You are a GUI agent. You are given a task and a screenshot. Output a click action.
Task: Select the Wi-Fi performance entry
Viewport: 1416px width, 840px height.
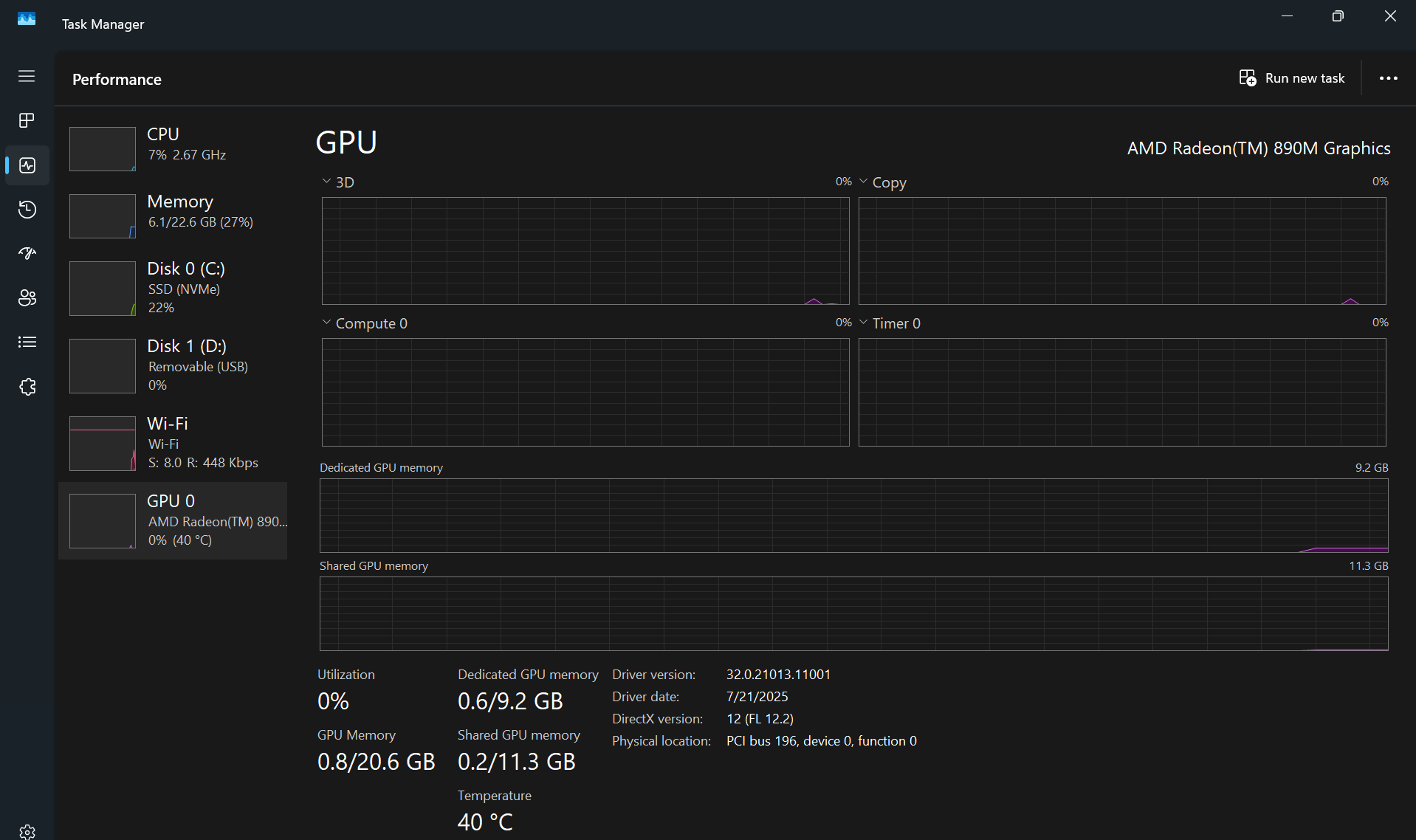[173, 443]
